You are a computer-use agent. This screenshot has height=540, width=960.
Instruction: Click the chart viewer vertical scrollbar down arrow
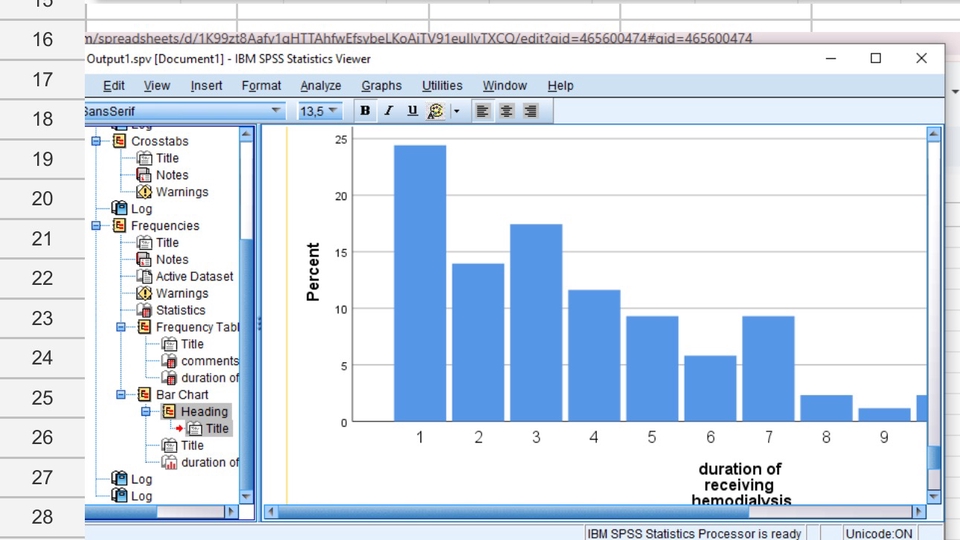(x=934, y=496)
